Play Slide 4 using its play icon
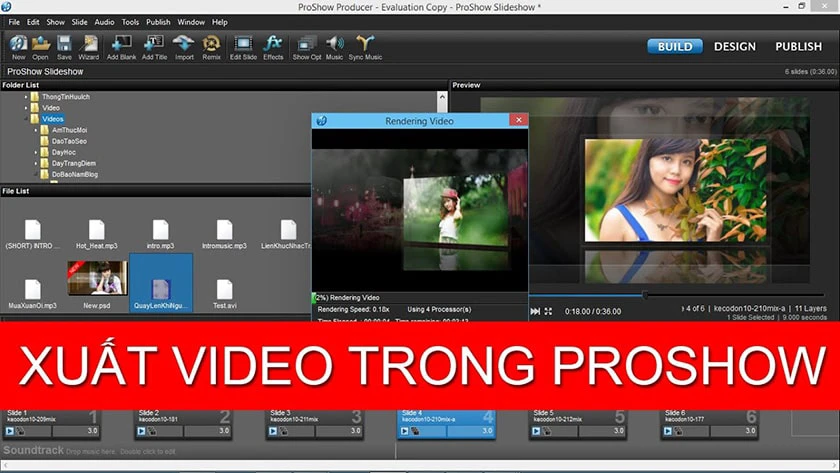Screen dimensions: 840x473 pyautogui.click(x=404, y=431)
